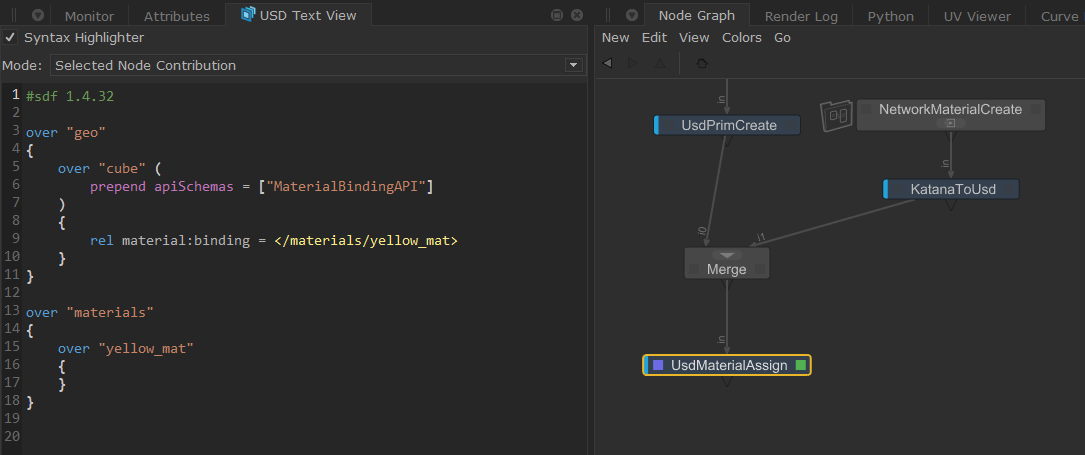1085x455 pixels.
Task: Switch to the Attributes tab
Action: click(176, 16)
